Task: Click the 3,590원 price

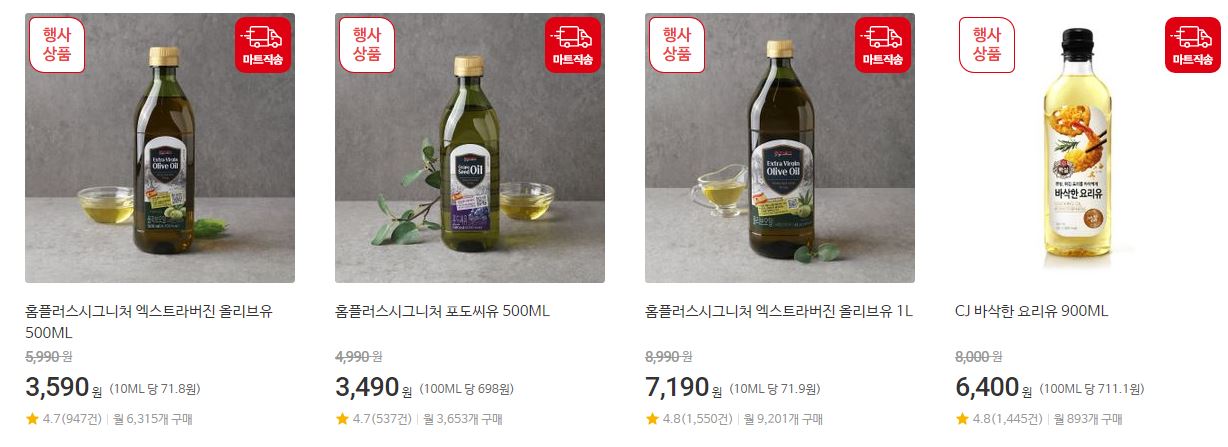Action: pyautogui.click(x=64, y=388)
